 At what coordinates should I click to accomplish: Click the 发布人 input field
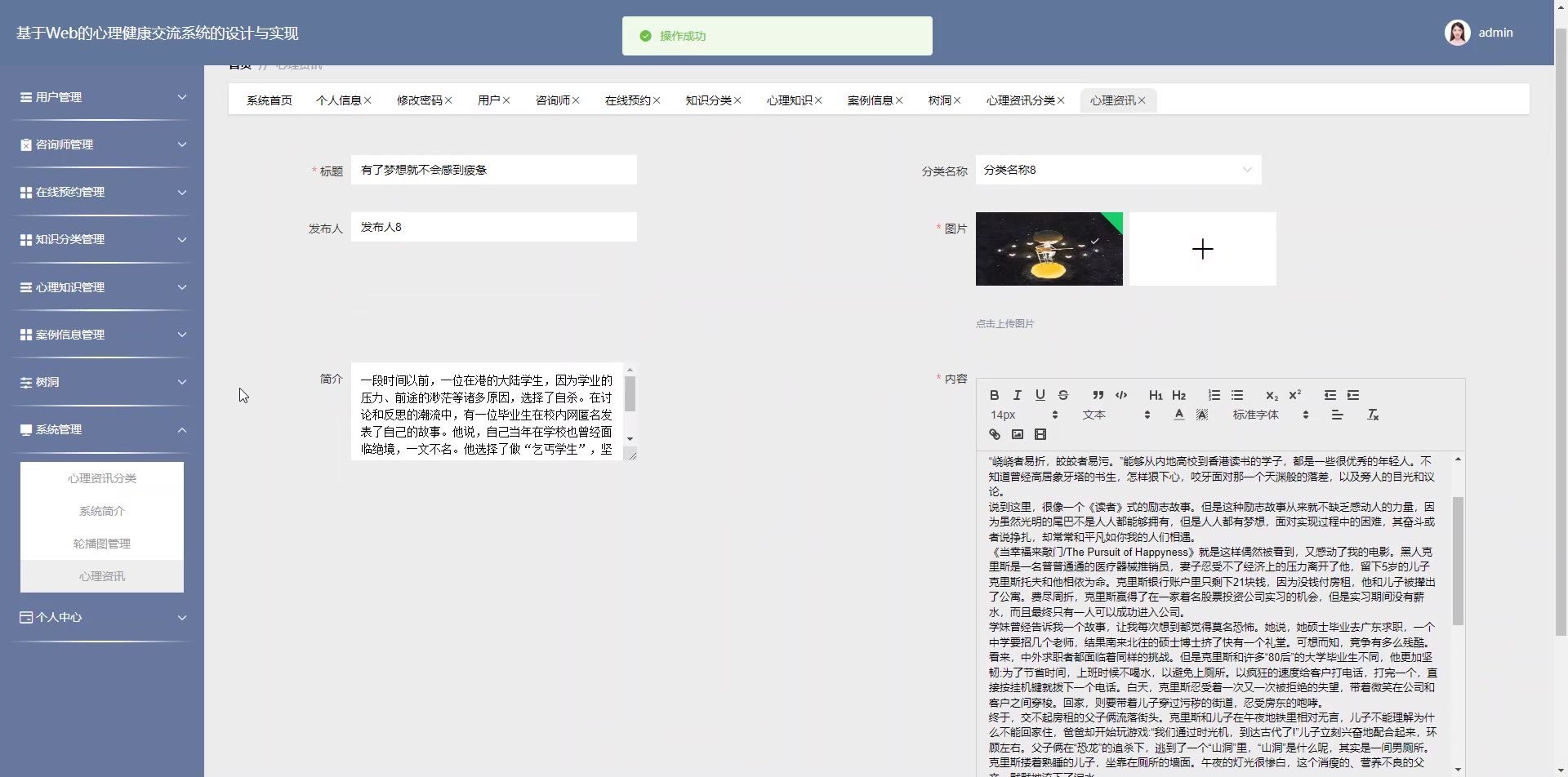[x=494, y=227]
